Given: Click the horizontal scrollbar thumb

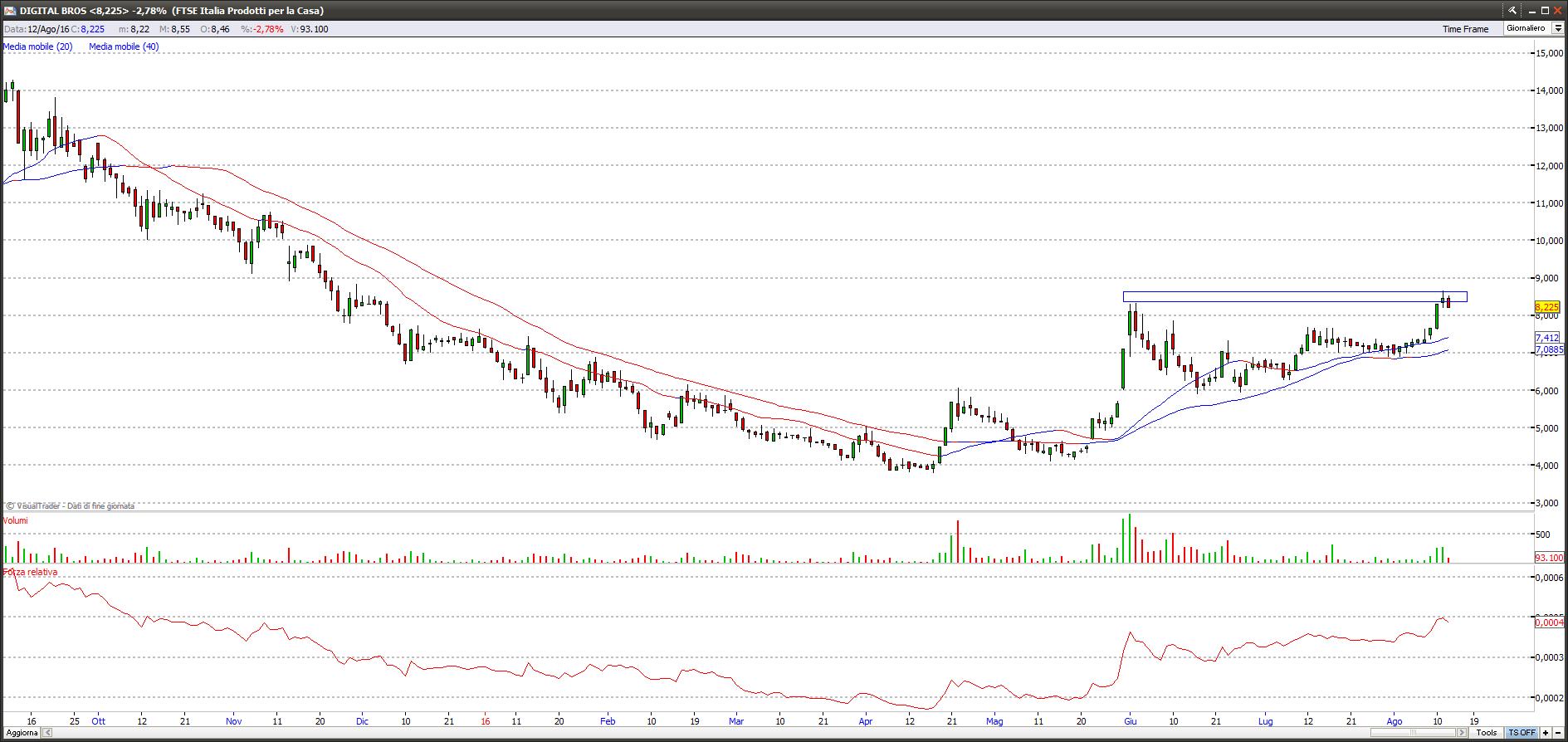Looking at the screenshot, I should coord(1413,733).
